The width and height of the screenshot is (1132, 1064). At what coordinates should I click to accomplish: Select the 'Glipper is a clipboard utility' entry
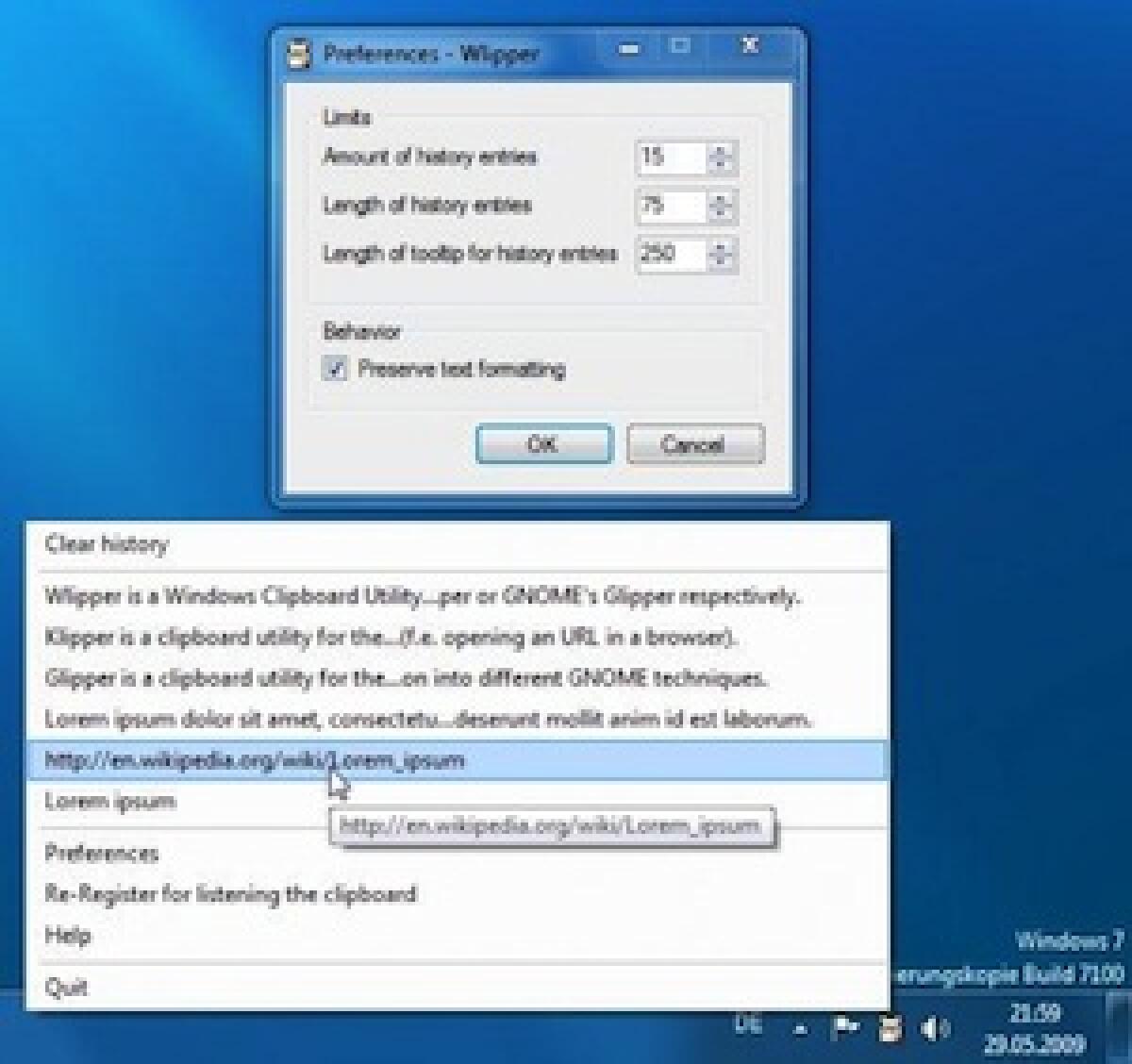point(457,678)
